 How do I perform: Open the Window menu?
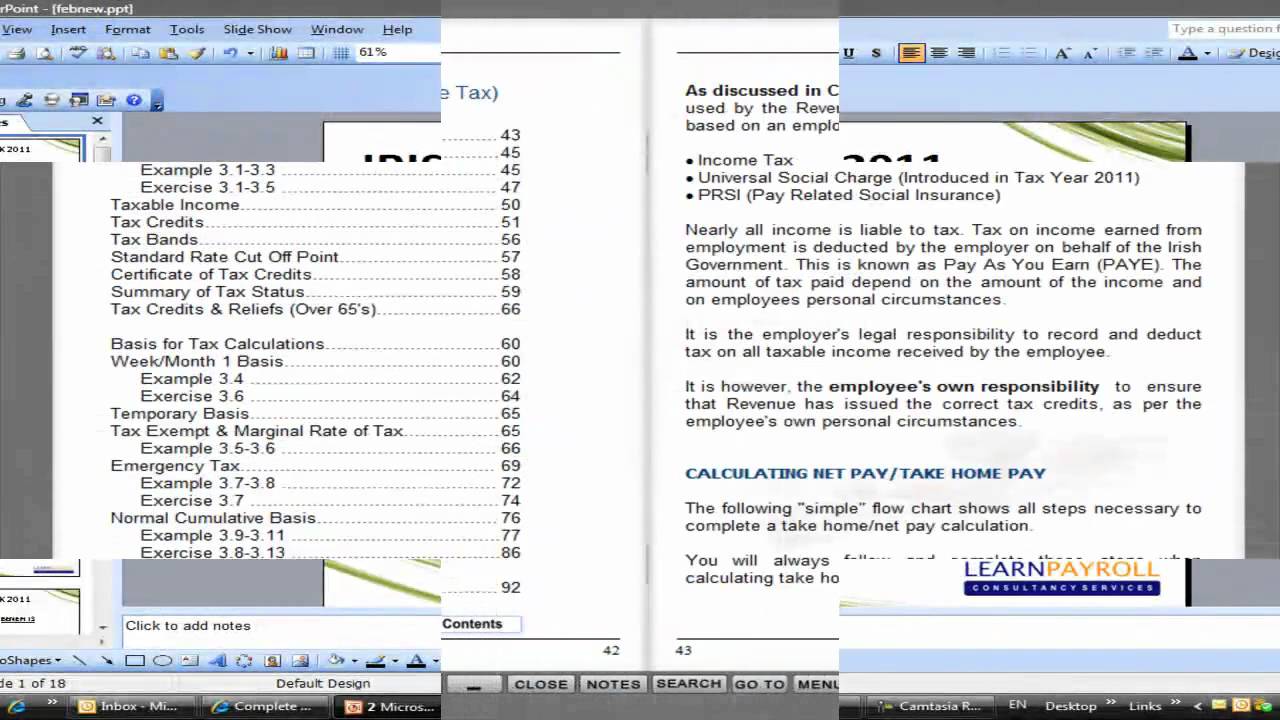pyautogui.click(x=336, y=29)
